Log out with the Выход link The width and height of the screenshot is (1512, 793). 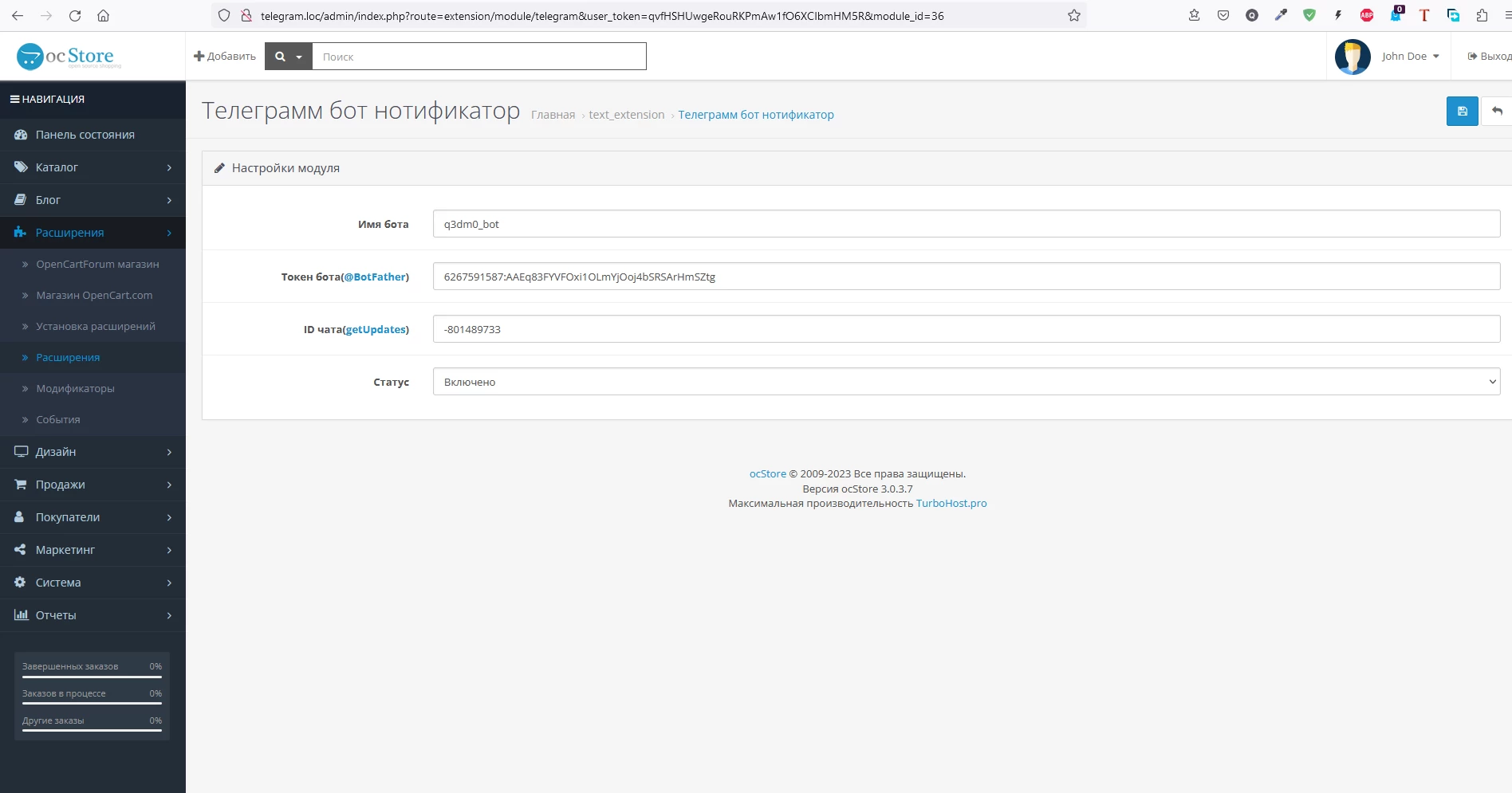coord(1489,56)
